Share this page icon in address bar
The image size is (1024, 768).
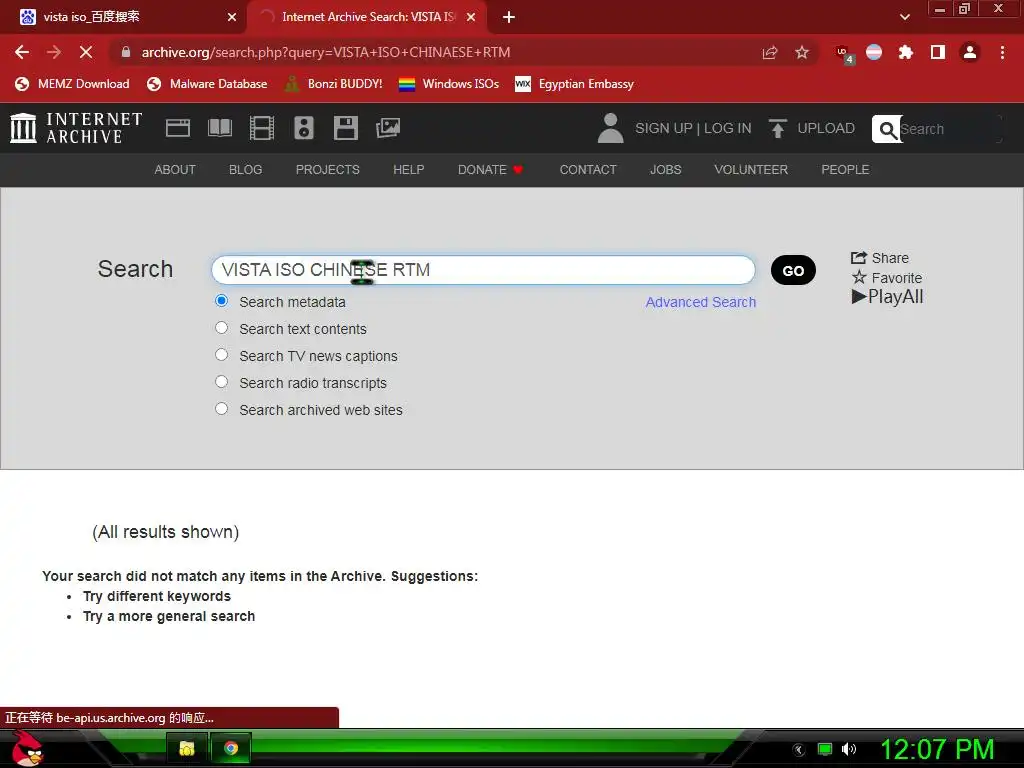pyautogui.click(x=770, y=52)
